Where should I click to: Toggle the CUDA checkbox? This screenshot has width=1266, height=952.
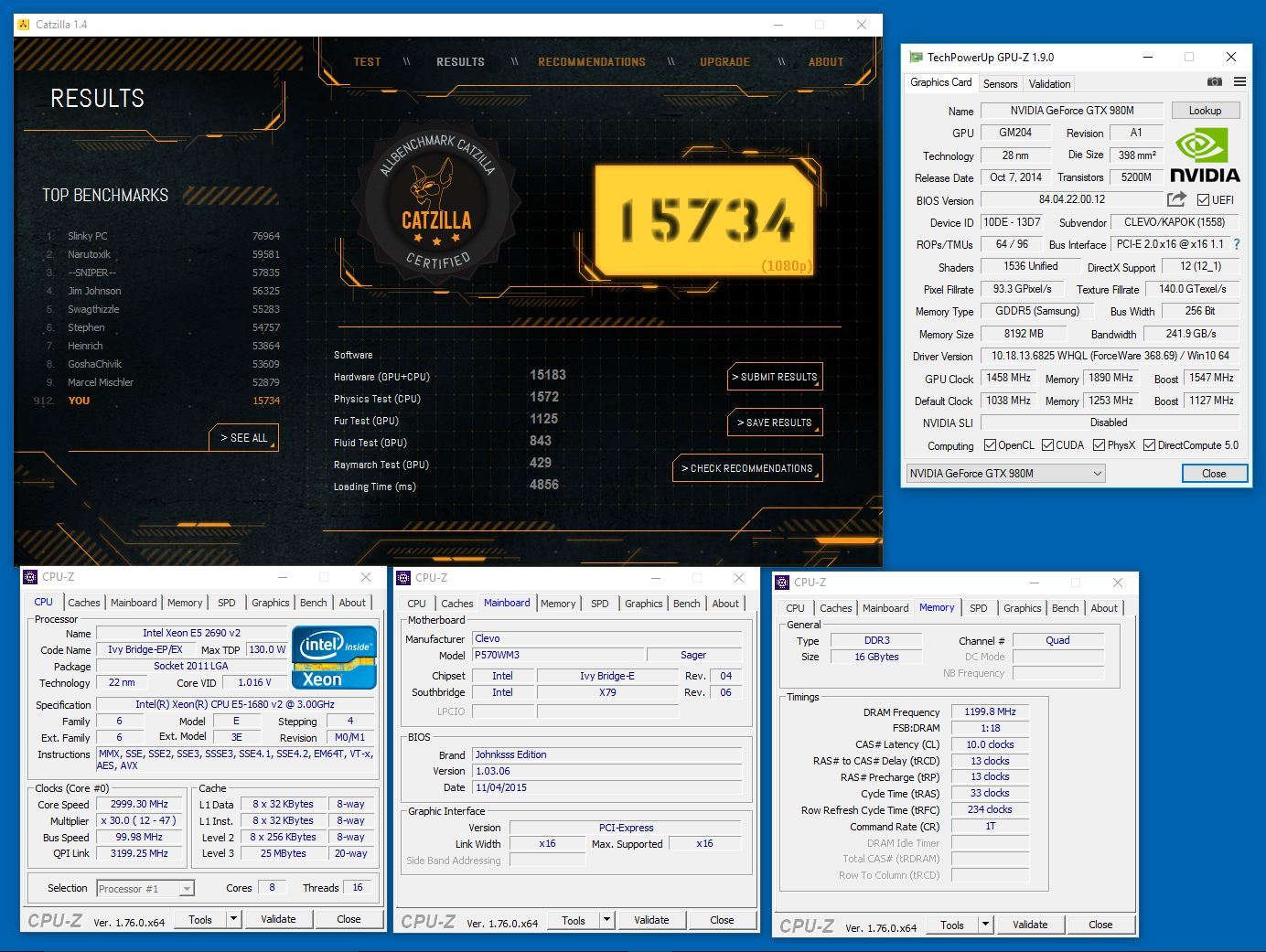1047,445
